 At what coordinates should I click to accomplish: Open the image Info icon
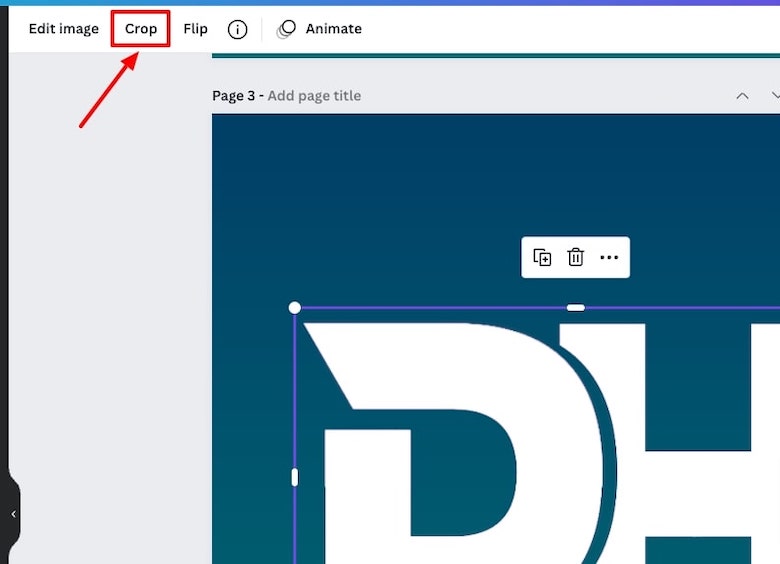[237, 29]
